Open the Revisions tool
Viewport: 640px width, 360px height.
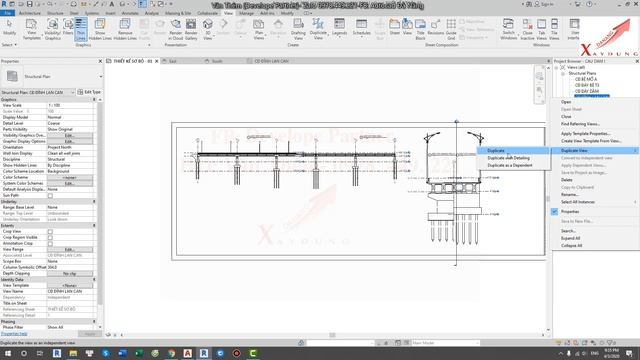click(x=436, y=27)
